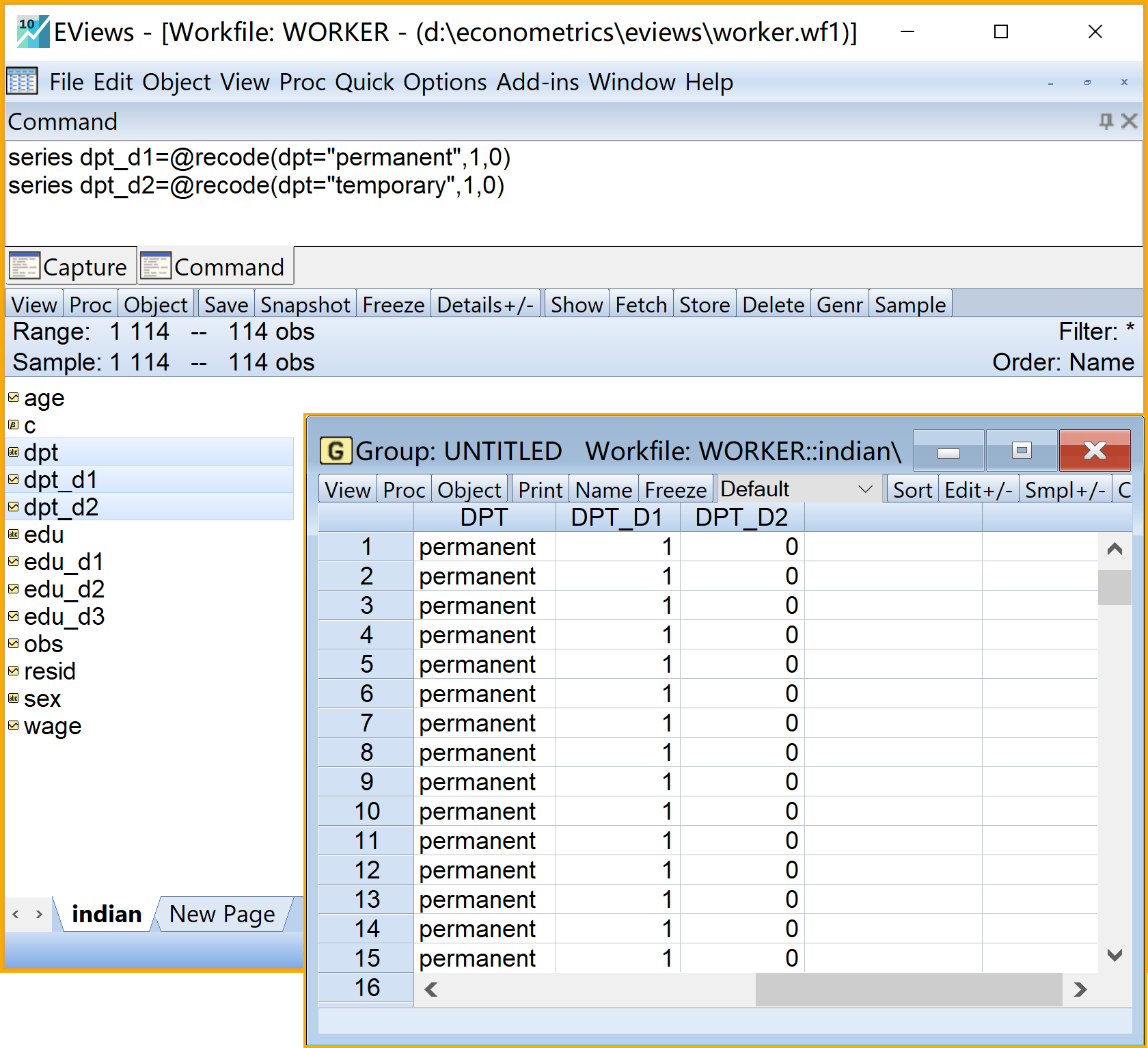Open the Quick menu
The image size is (1148, 1048).
pyautogui.click(x=364, y=82)
